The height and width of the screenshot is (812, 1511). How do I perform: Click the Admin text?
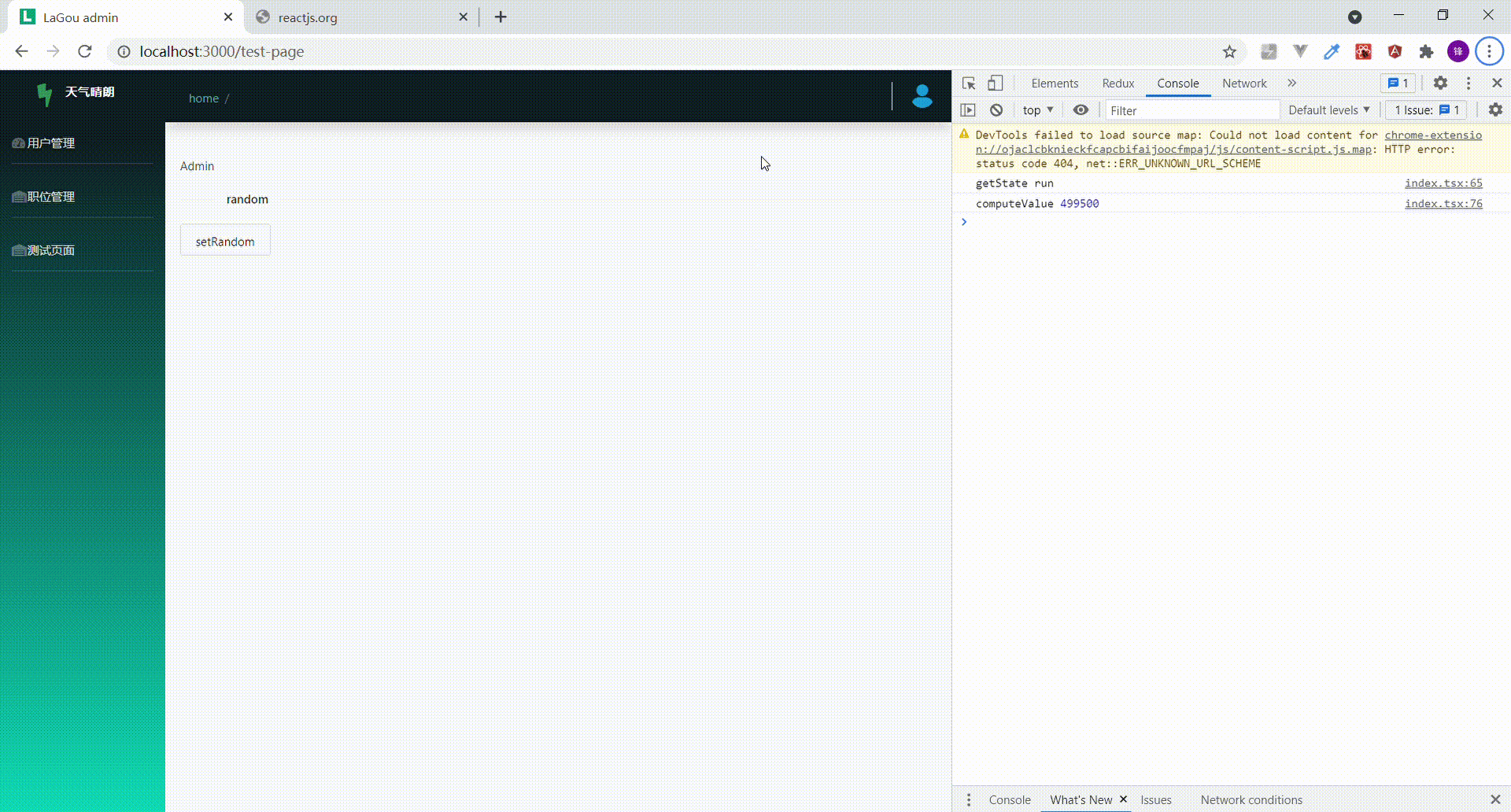197,166
